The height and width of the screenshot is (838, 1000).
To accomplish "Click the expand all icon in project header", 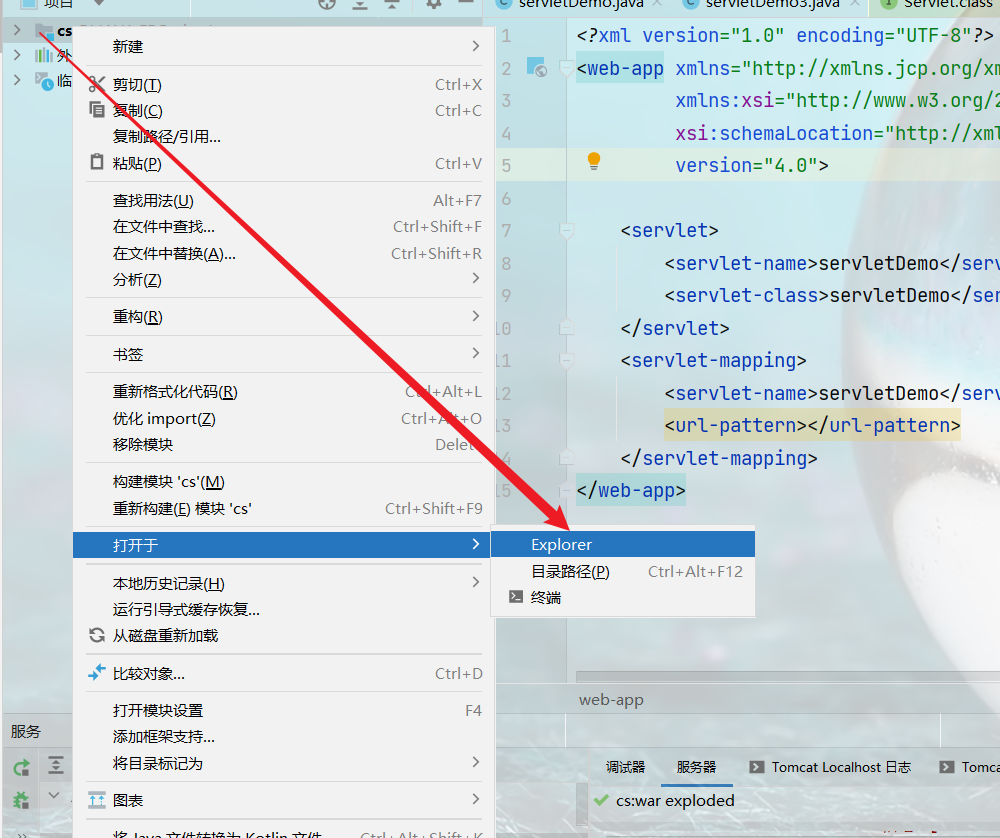I will click(x=360, y=4).
